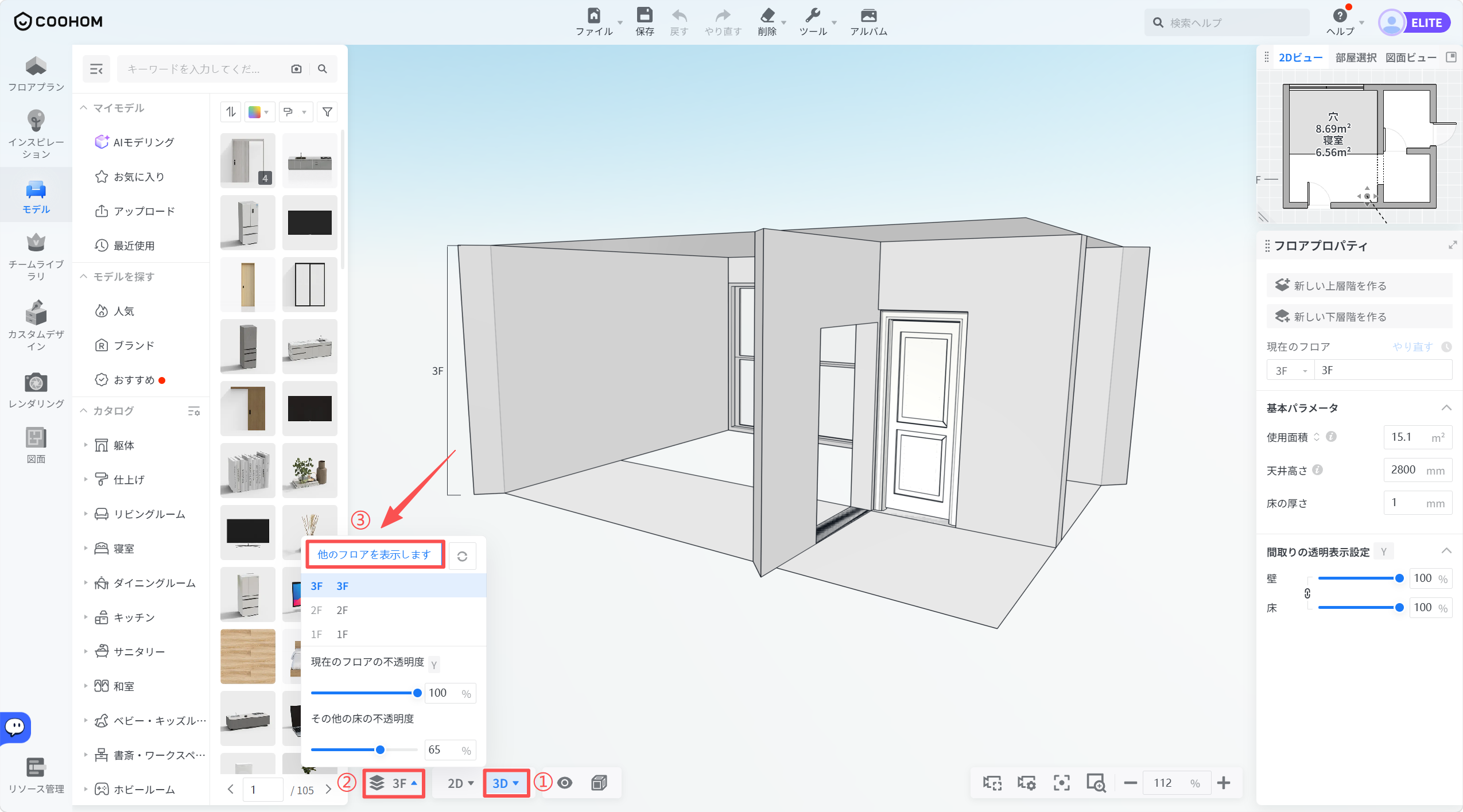Click the 検索ヘルプ search field
1463x812 pixels.
pyautogui.click(x=1227, y=23)
